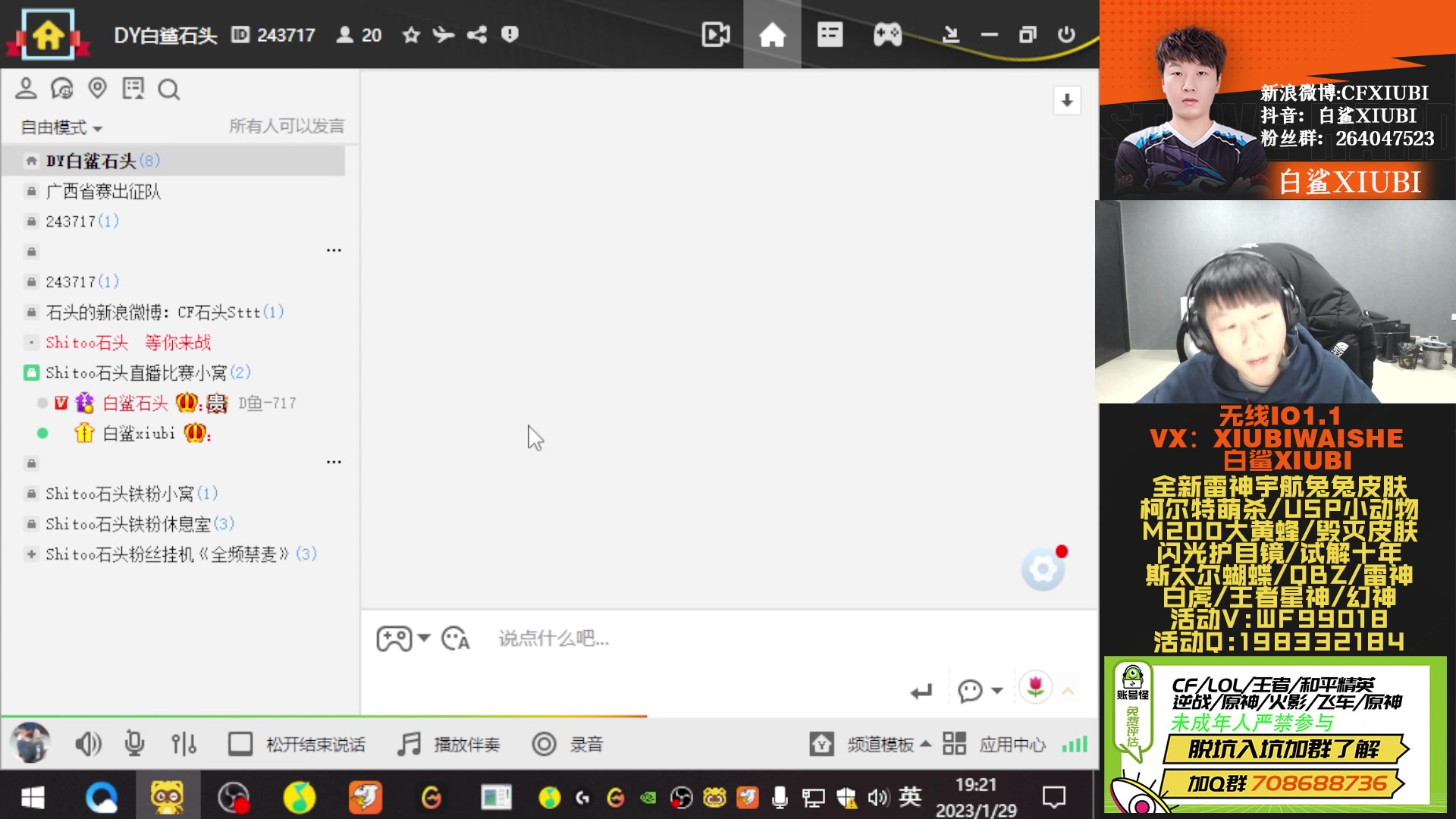Open the floating settings gear with red dot
This screenshot has height=819, width=1456.
tap(1043, 569)
